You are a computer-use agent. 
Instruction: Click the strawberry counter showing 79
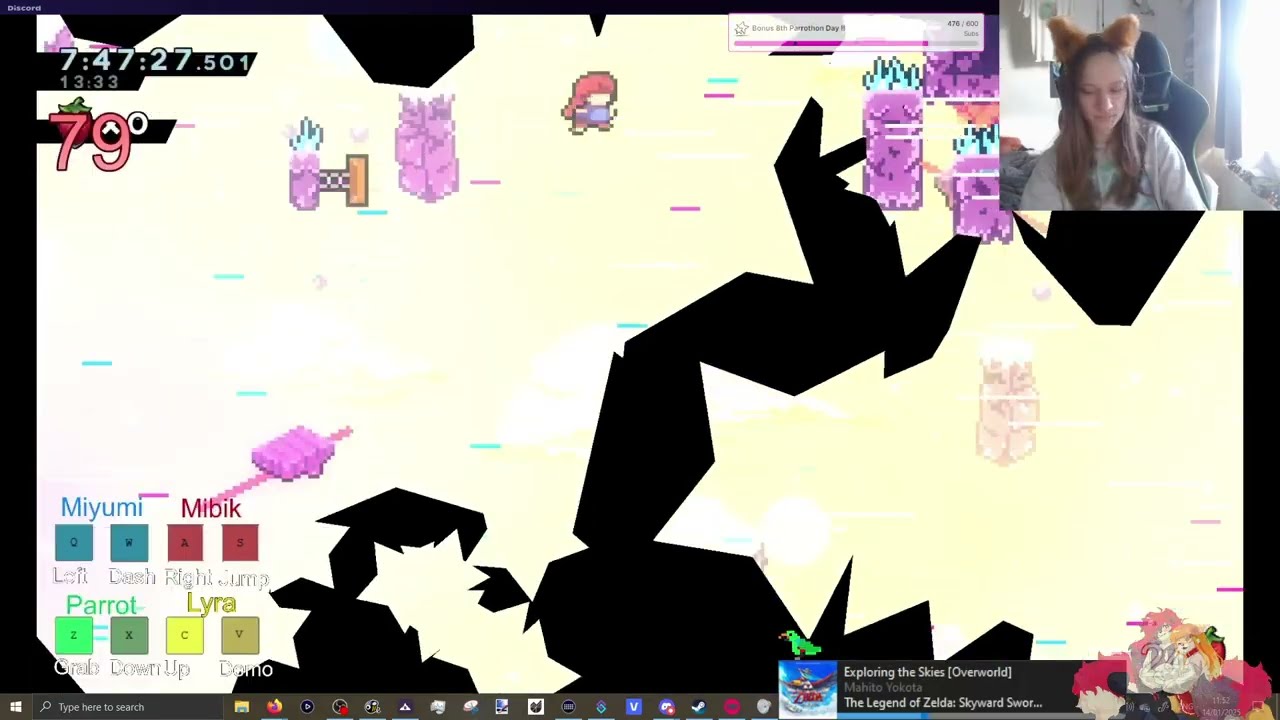click(100, 137)
